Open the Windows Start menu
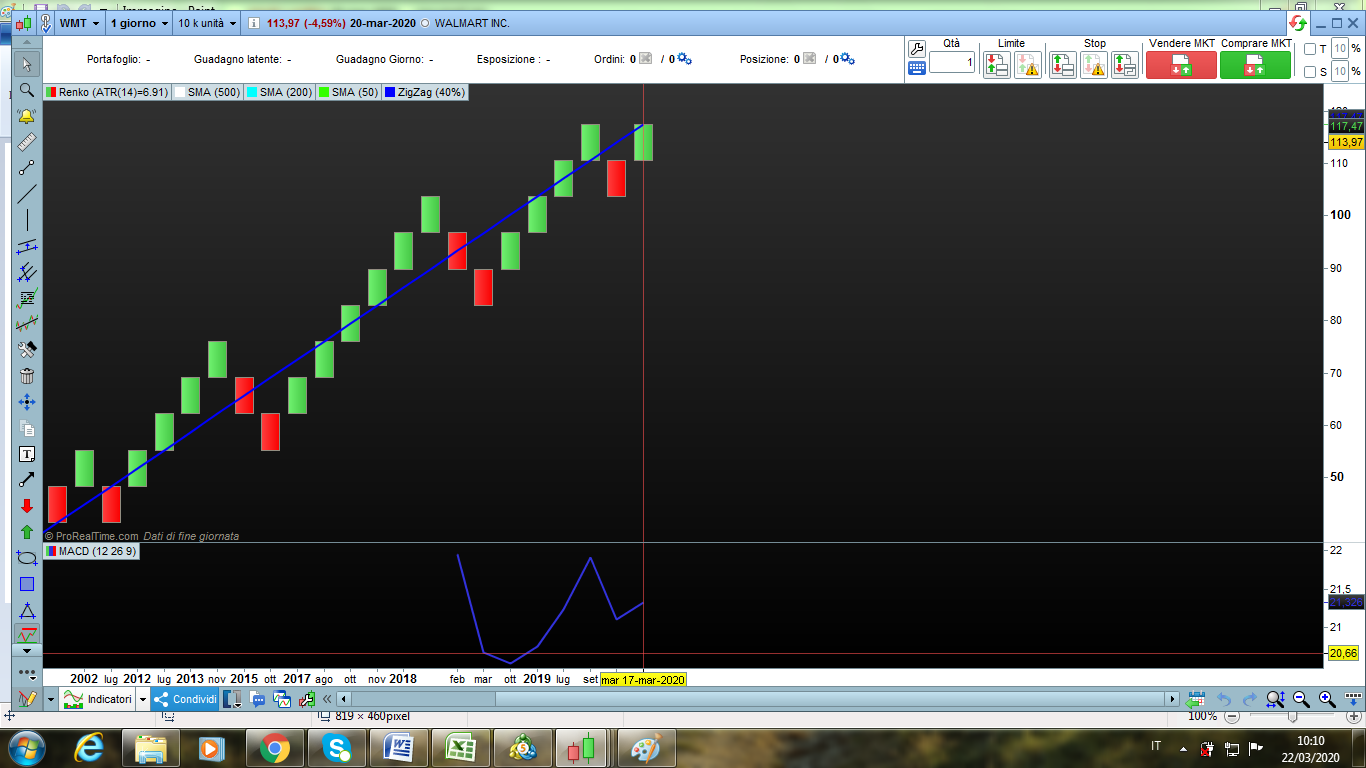1366x768 pixels. click(26, 748)
